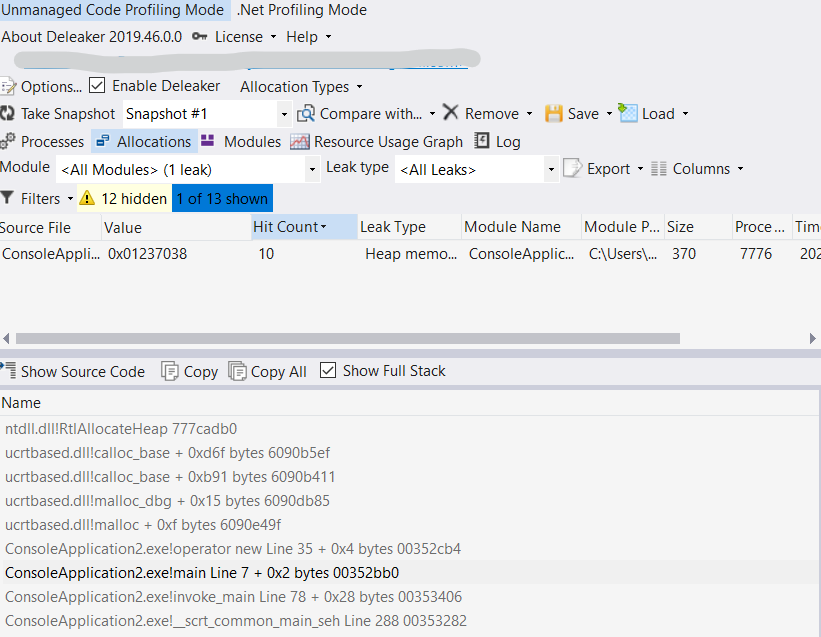Toggle the Enable Deleaker checkbox
The image size is (821, 637).
[97, 86]
